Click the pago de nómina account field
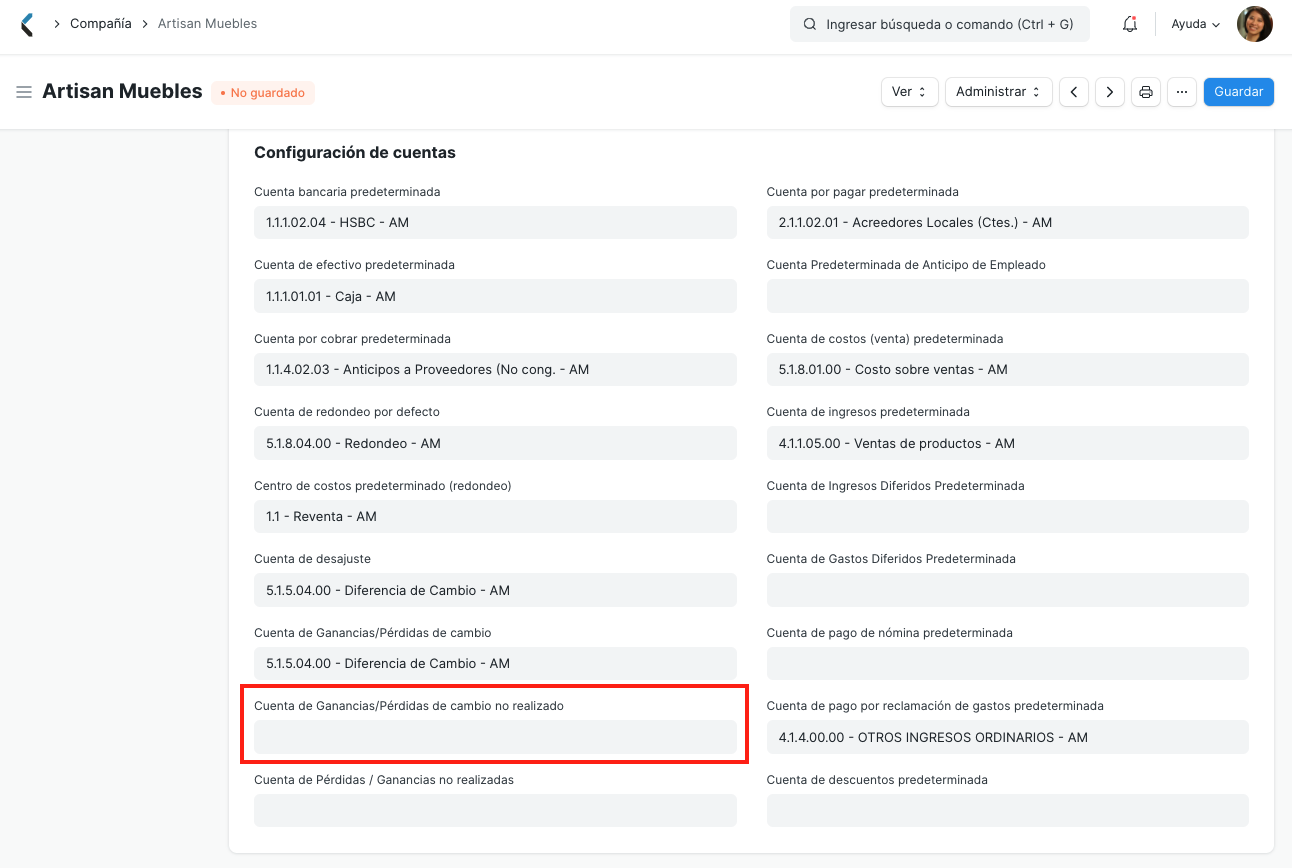The image size is (1292, 868). tap(1008, 663)
